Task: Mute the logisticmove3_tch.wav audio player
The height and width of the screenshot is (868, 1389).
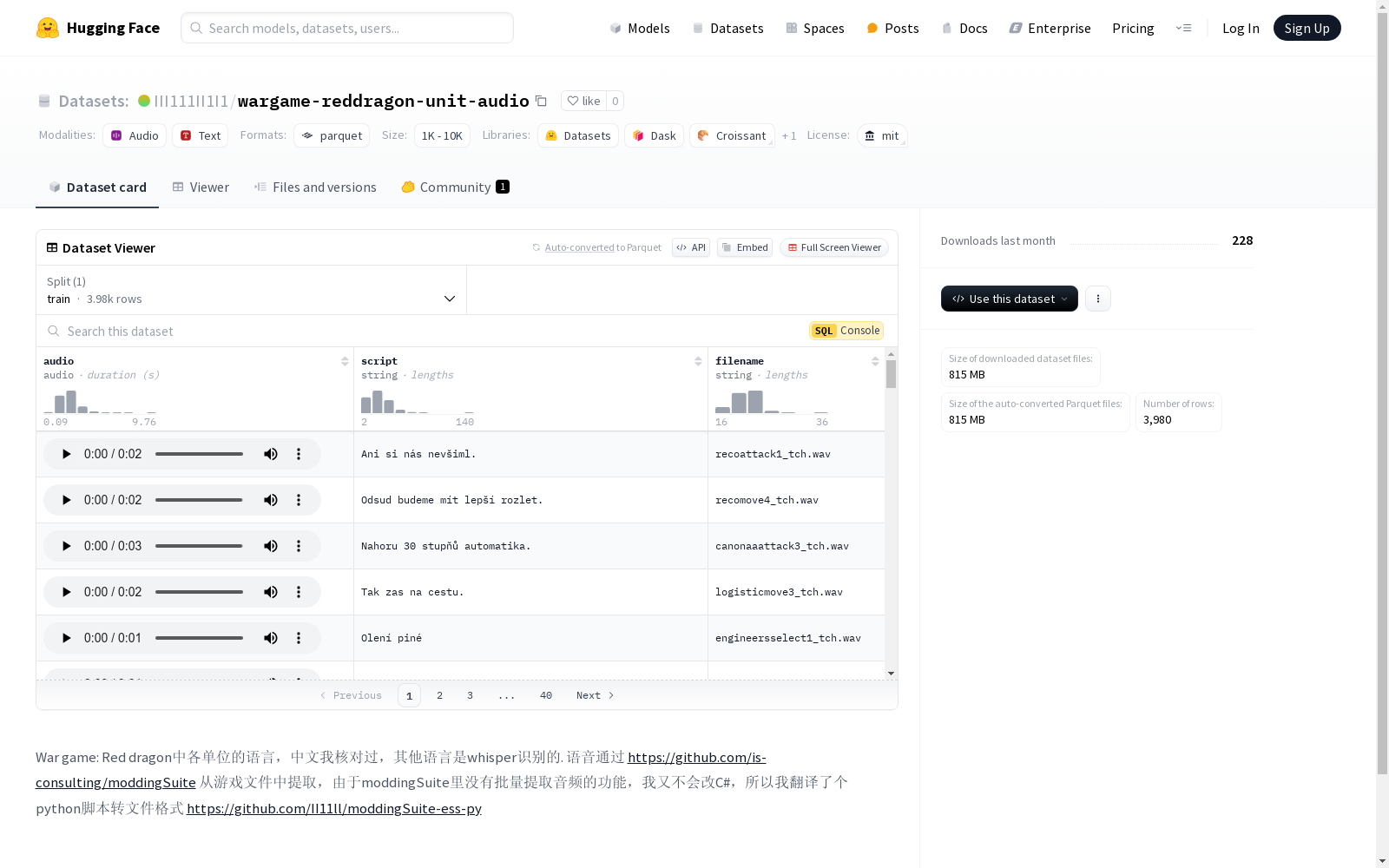Action: tap(271, 592)
